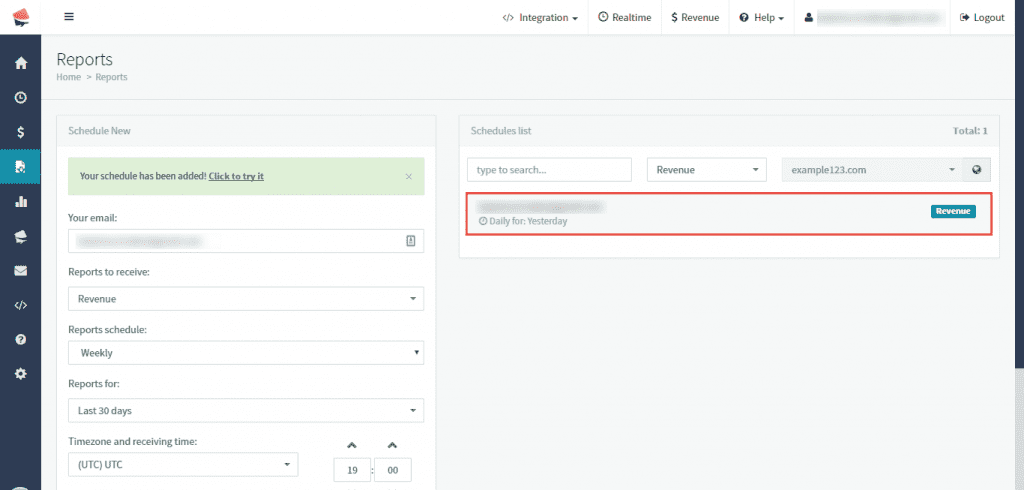Screen dimensions: 1024x490
Task: Open the code brackets icon in the sidebar
Action: click(x=20, y=305)
